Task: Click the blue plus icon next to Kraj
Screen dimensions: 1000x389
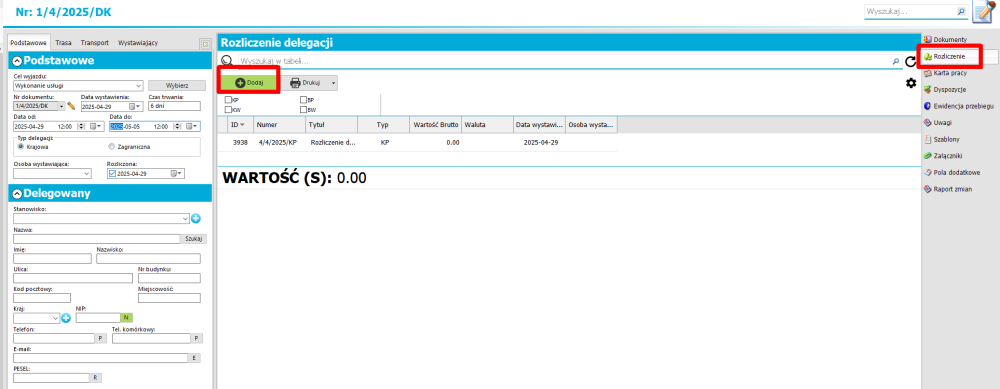Action: pyautogui.click(x=66, y=317)
